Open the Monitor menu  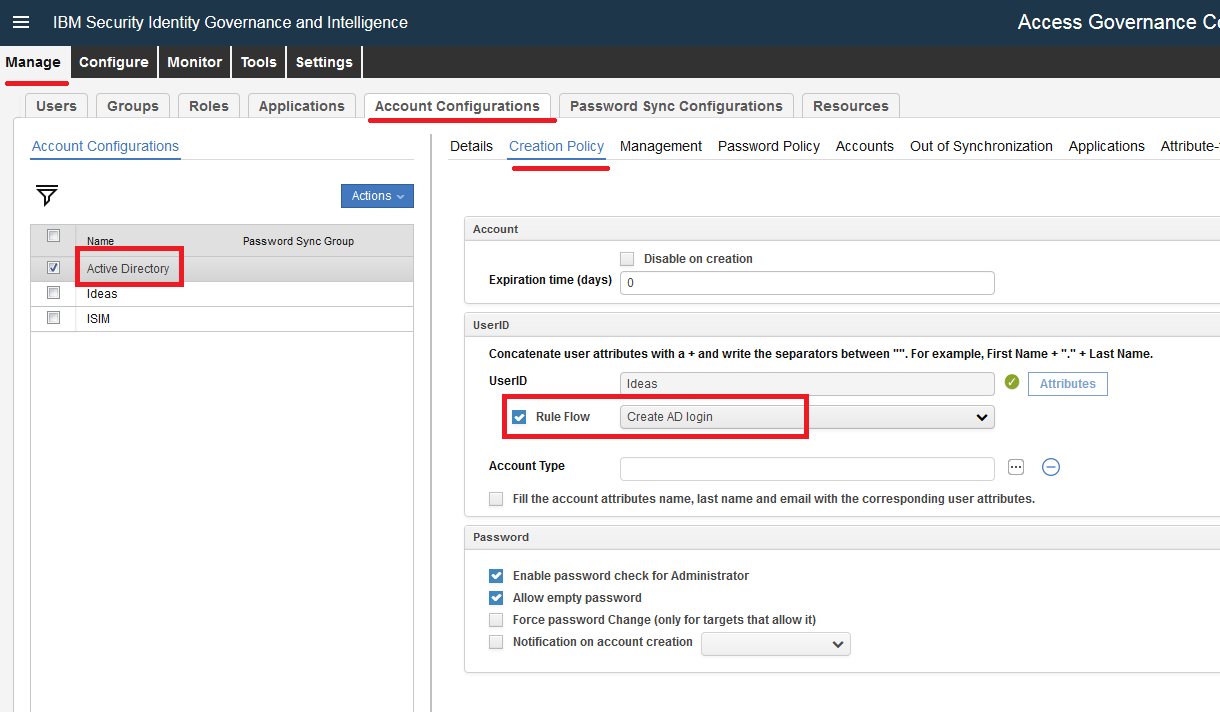click(x=195, y=62)
